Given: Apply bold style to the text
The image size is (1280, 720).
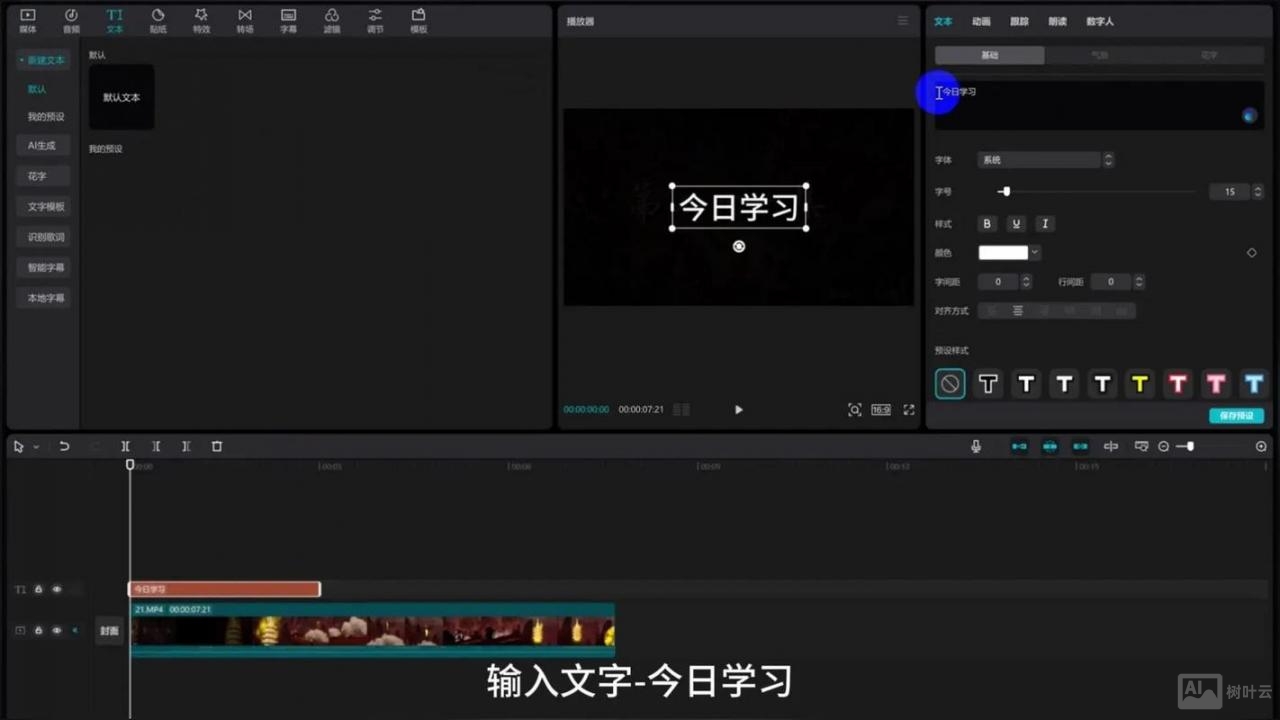Looking at the screenshot, I should [x=987, y=223].
